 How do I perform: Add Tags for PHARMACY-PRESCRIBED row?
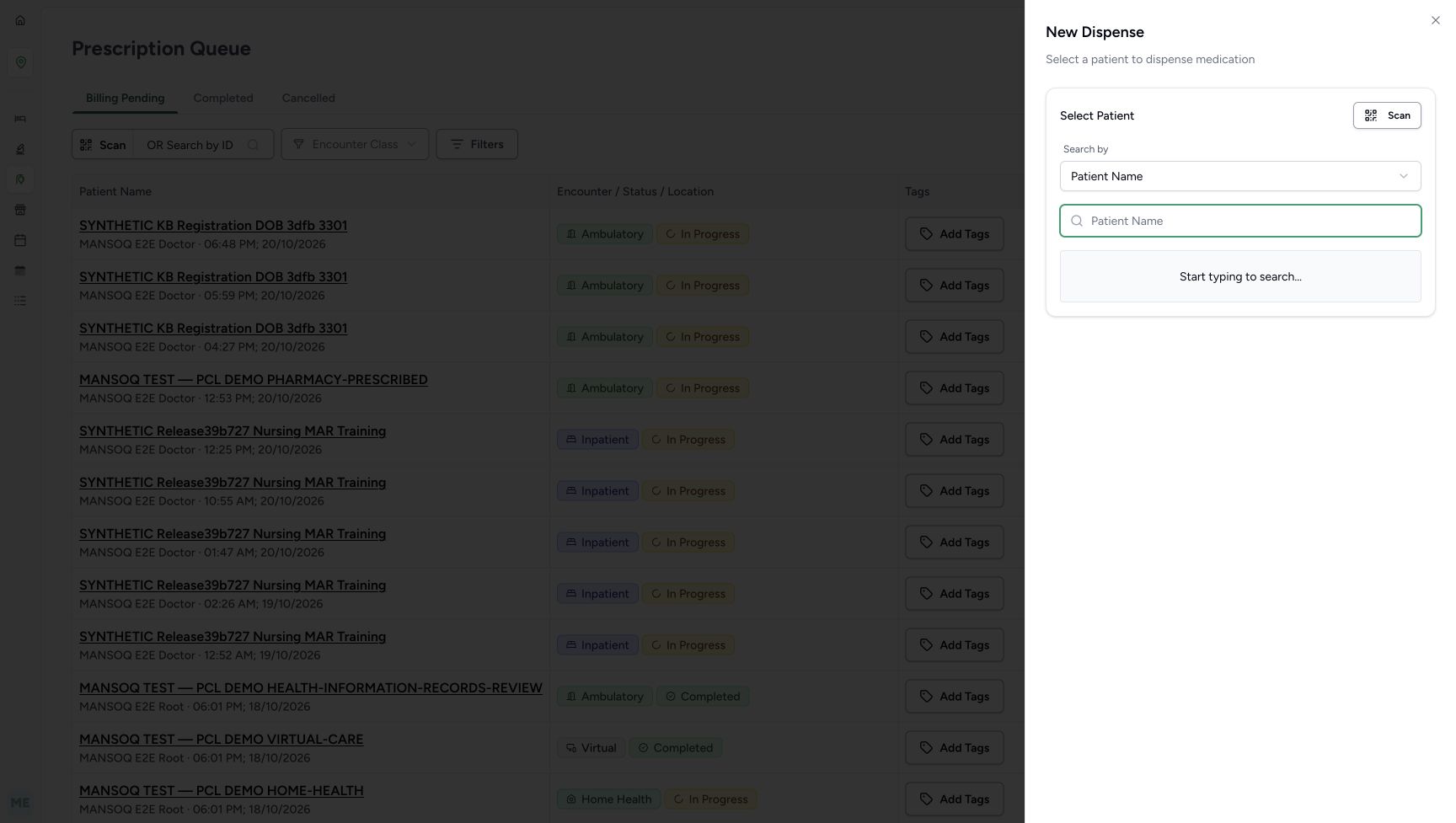954,388
